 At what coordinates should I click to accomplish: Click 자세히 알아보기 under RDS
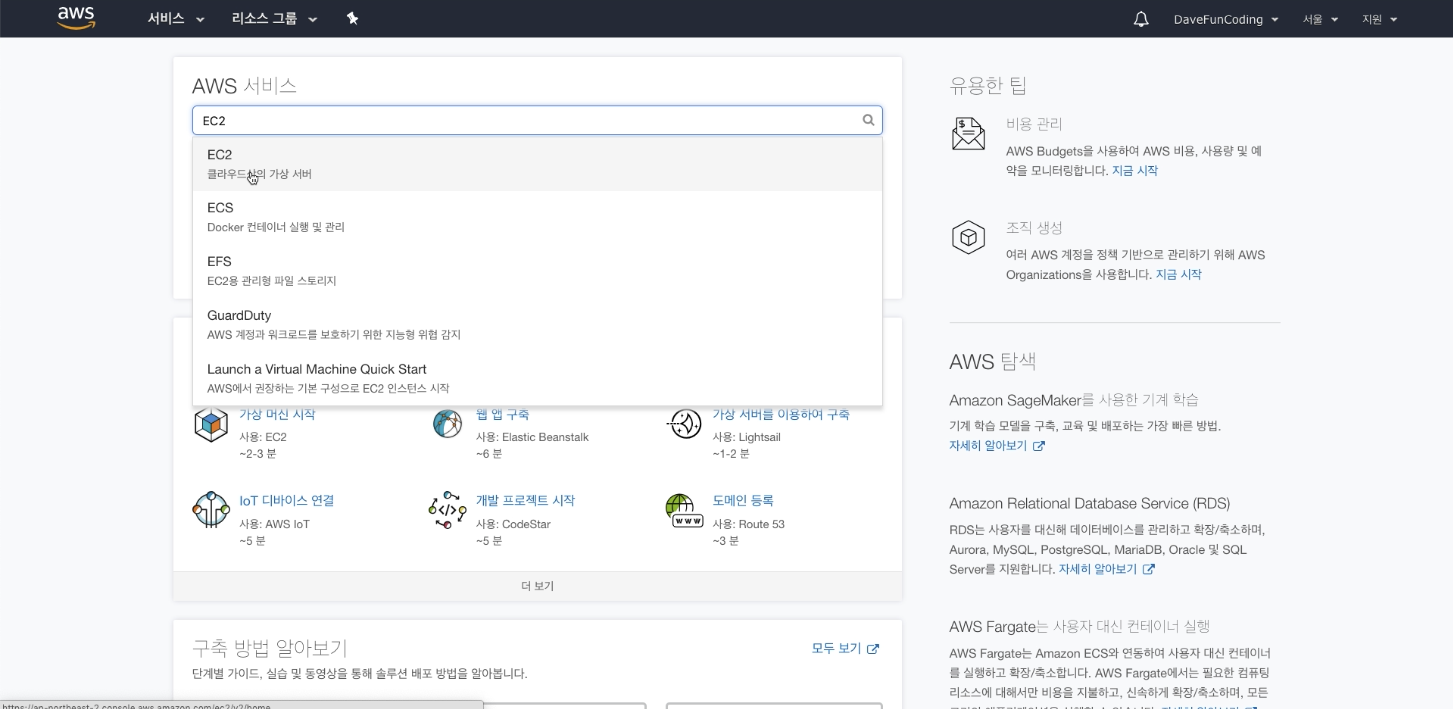coord(1098,569)
